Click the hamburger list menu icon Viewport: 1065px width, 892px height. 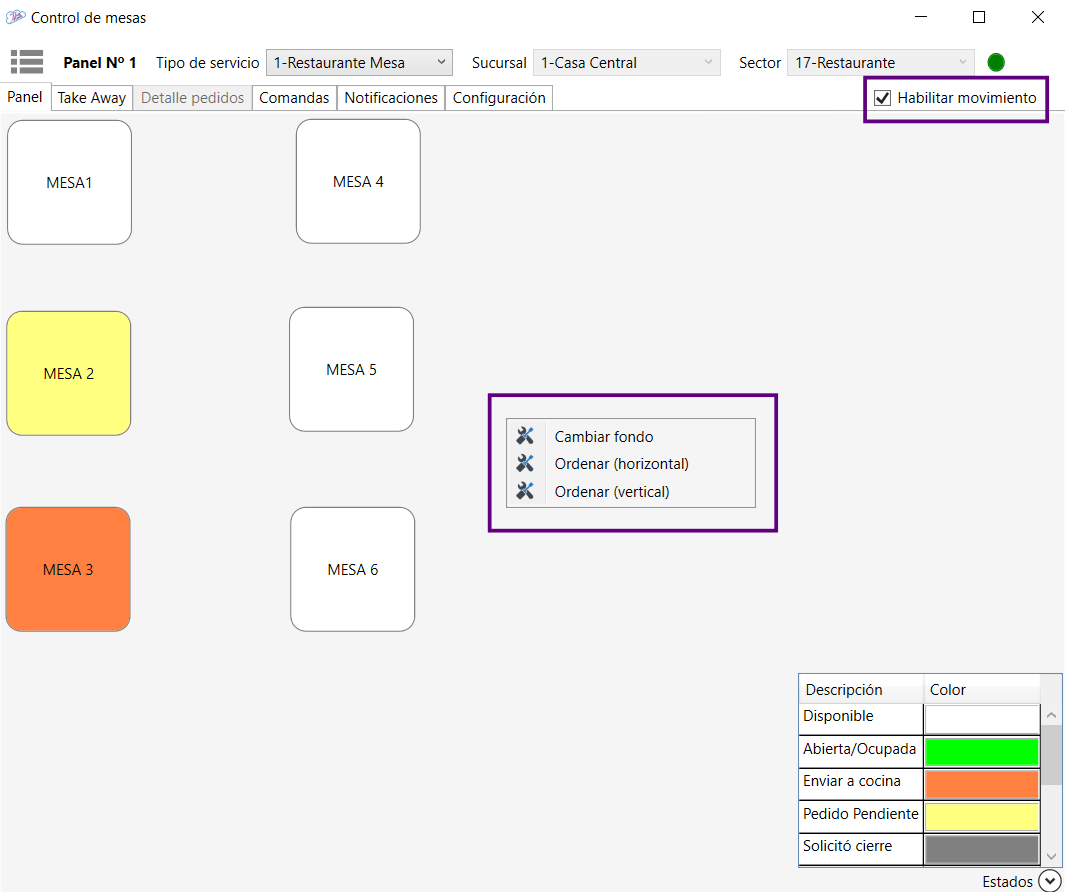pyautogui.click(x=27, y=62)
